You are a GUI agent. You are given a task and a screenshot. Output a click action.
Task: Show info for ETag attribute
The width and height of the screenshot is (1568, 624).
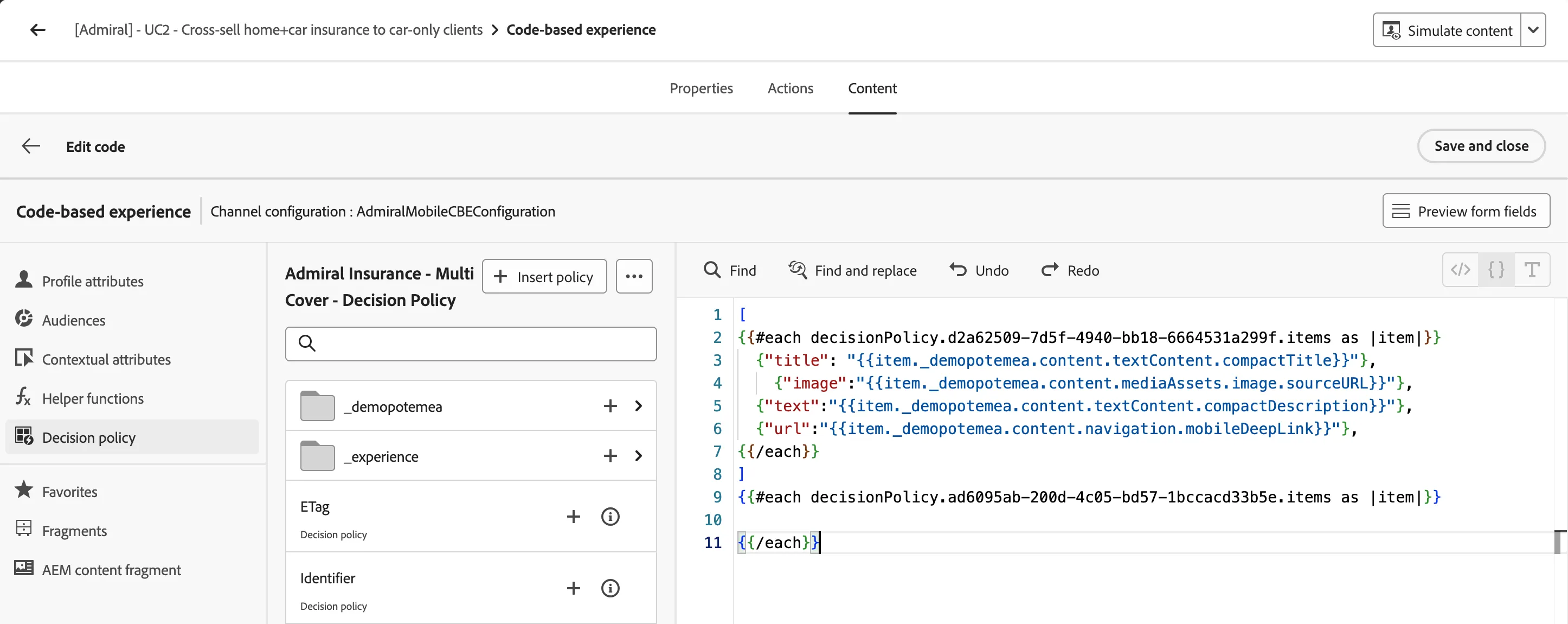pyautogui.click(x=610, y=517)
